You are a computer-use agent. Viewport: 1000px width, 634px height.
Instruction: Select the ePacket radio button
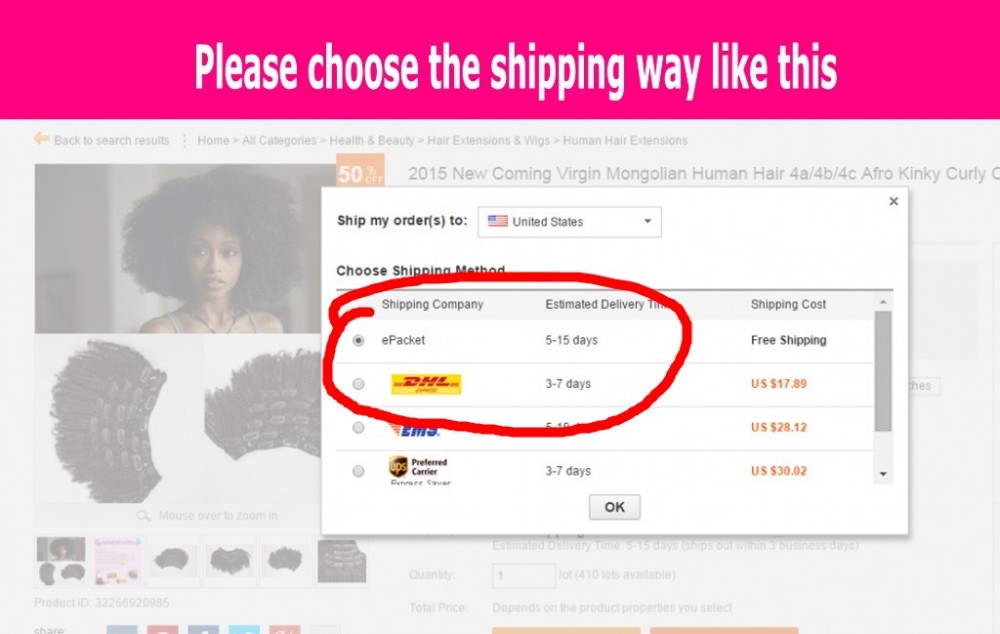358,341
